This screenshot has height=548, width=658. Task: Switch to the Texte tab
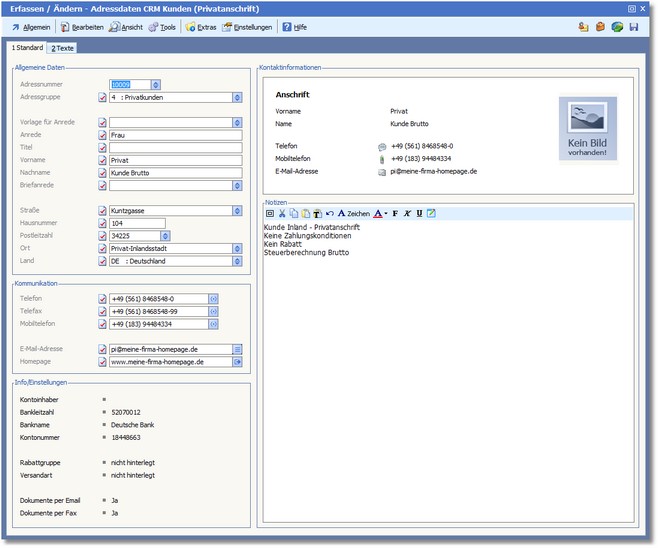click(62, 48)
